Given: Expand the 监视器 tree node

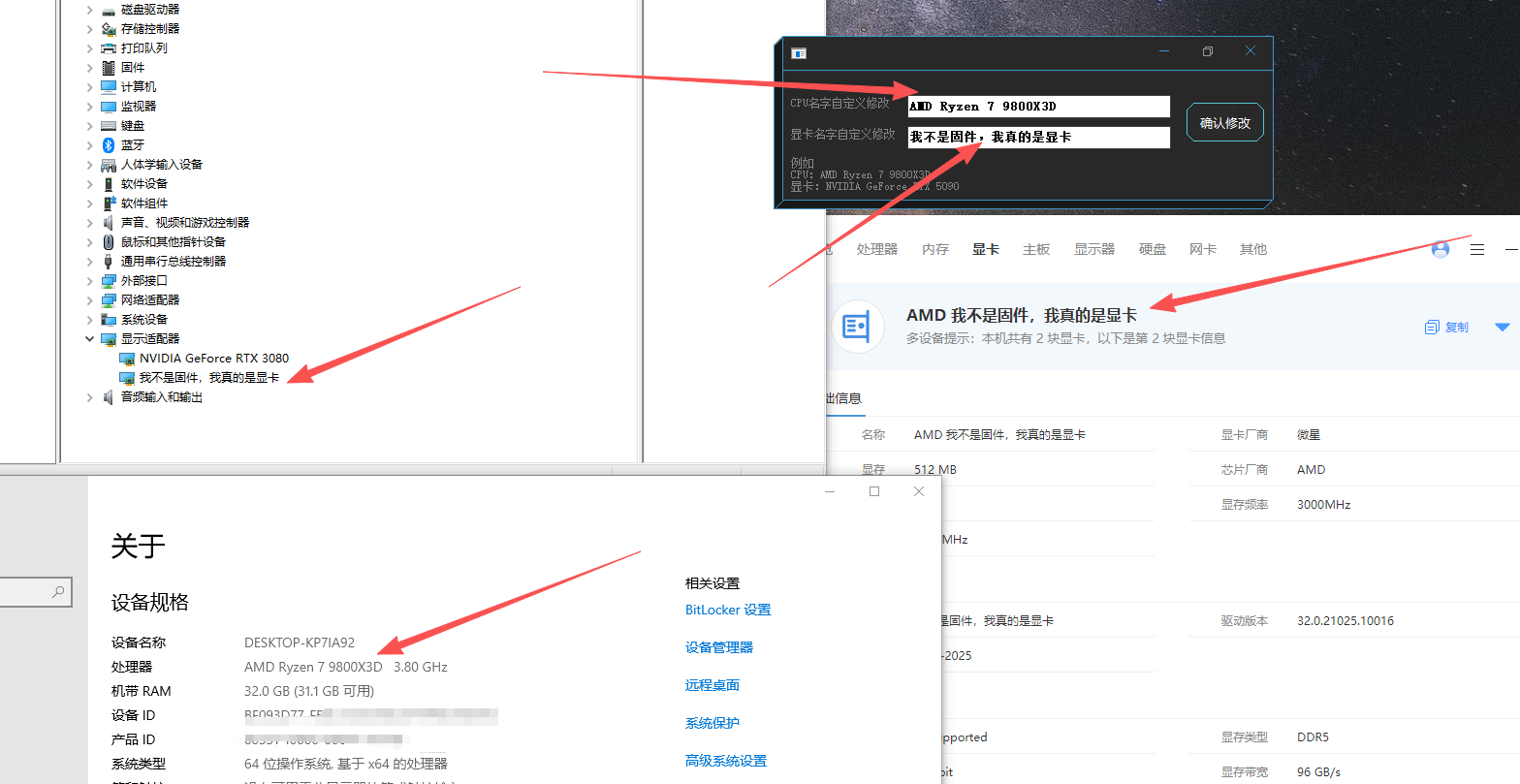Looking at the screenshot, I should (x=90, y=107).
